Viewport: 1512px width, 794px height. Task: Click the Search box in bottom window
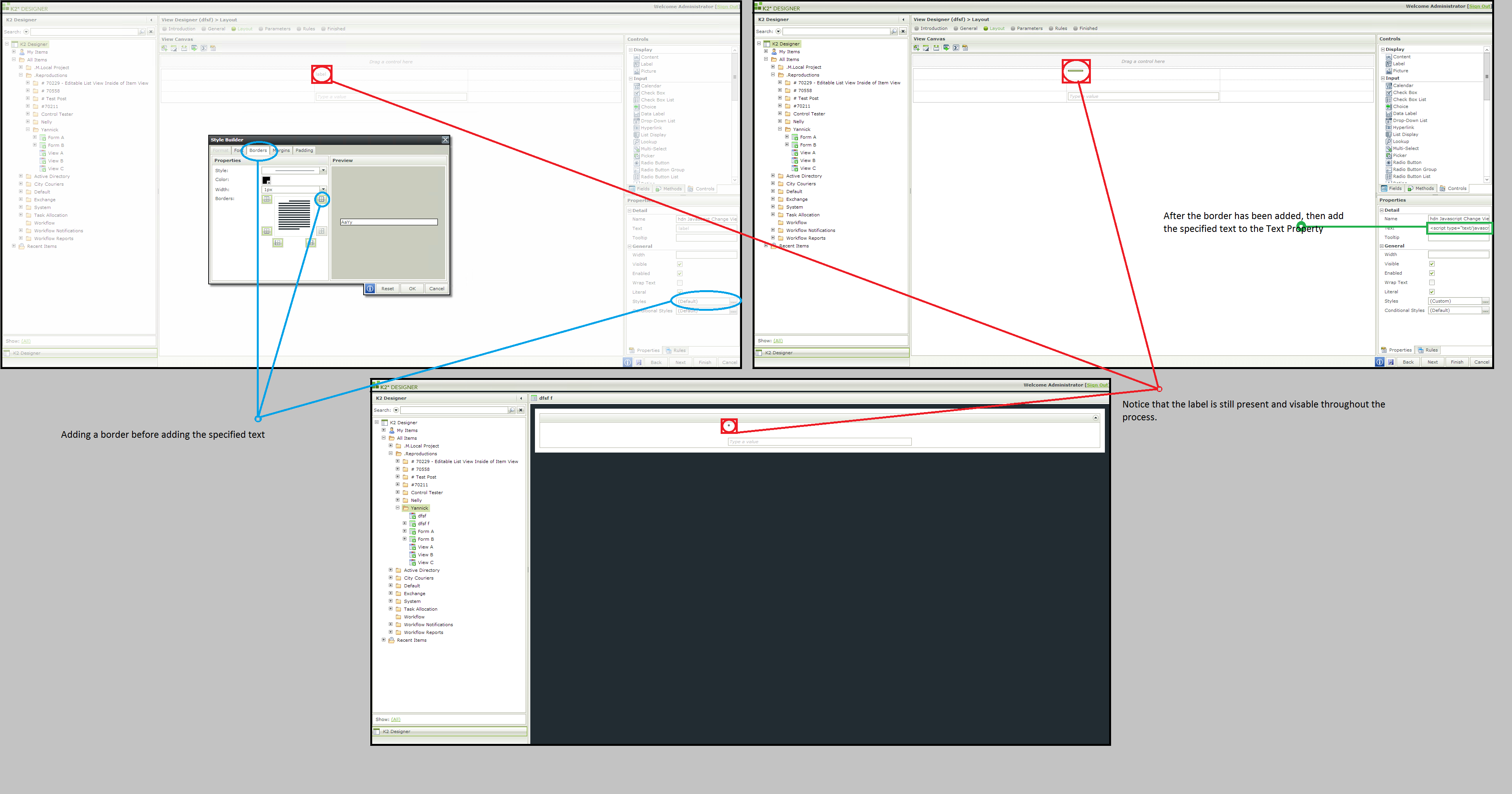pos(454,410)
